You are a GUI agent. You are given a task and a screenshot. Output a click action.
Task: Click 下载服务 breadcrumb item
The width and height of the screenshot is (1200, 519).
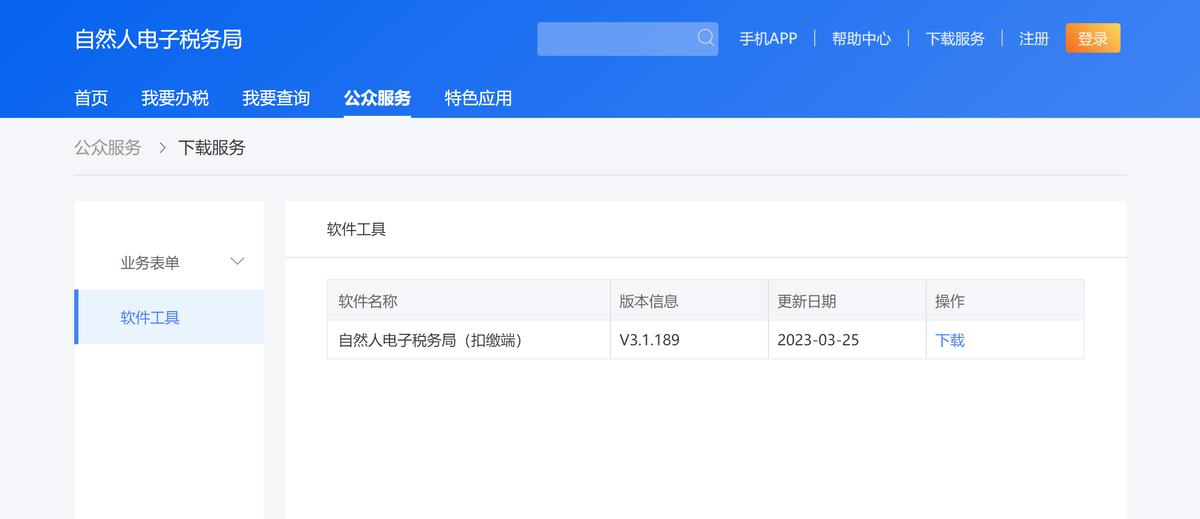[x=212, y=148]
